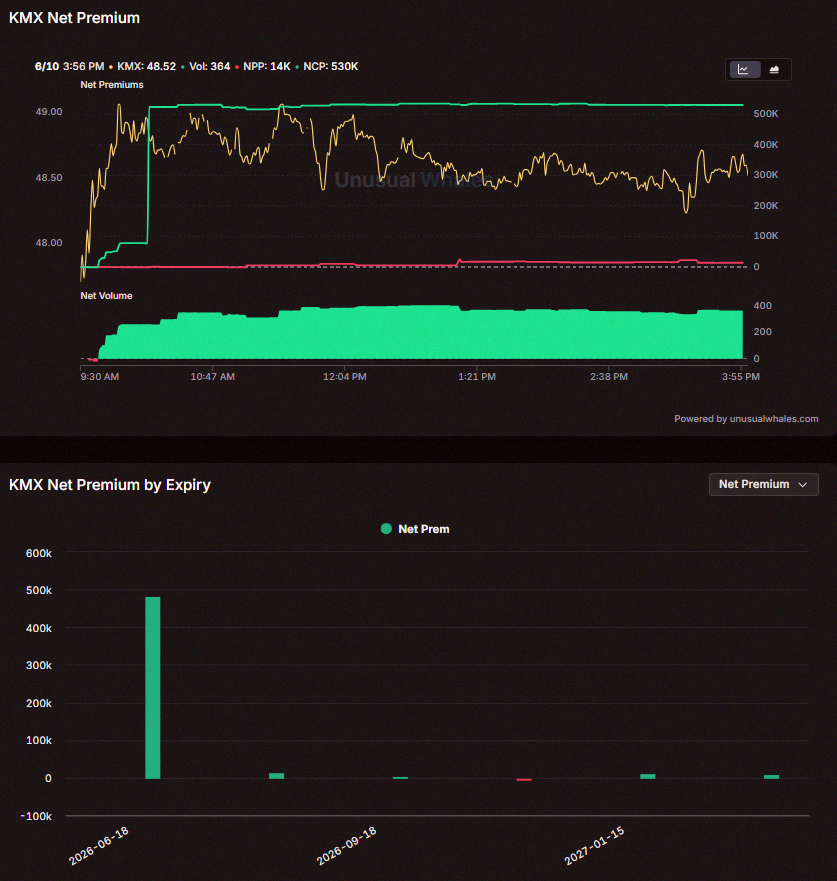Screen dimensions: 837x881
Task: Click the '12:04 PM' time axis label
Action: click(344, 376)
